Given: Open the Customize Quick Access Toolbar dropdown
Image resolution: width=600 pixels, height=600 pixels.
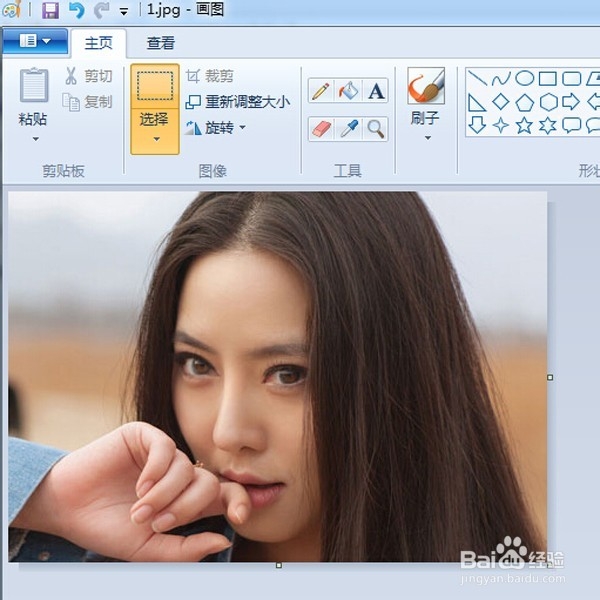Looking at the screenshot, I should click(124, 12).
